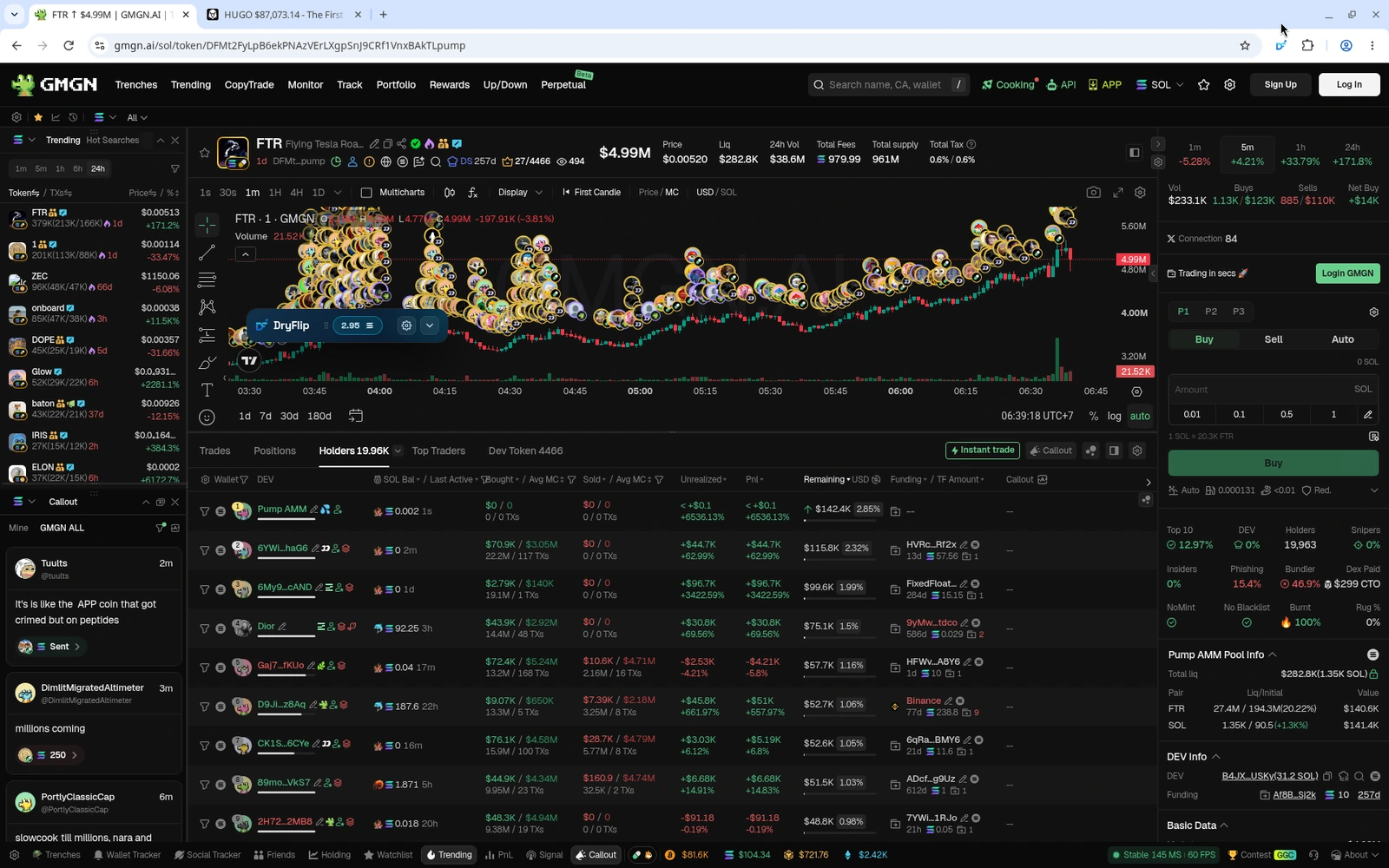This screenshot has height=868, width=1389.
Task: Click the search name, CA, wallet field
Action: tap(890, 84)
